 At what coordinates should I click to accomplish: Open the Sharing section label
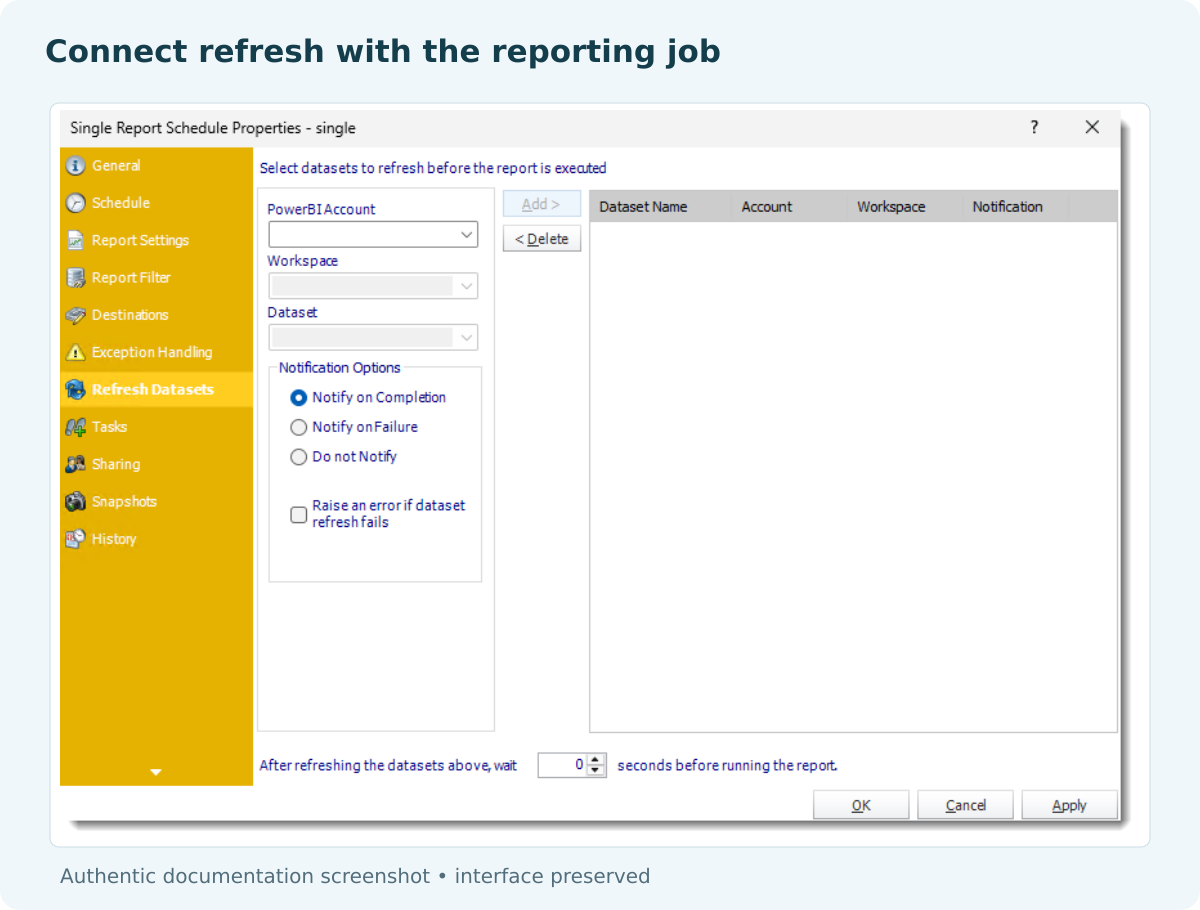pyautogui.click(x=116, y=465)
